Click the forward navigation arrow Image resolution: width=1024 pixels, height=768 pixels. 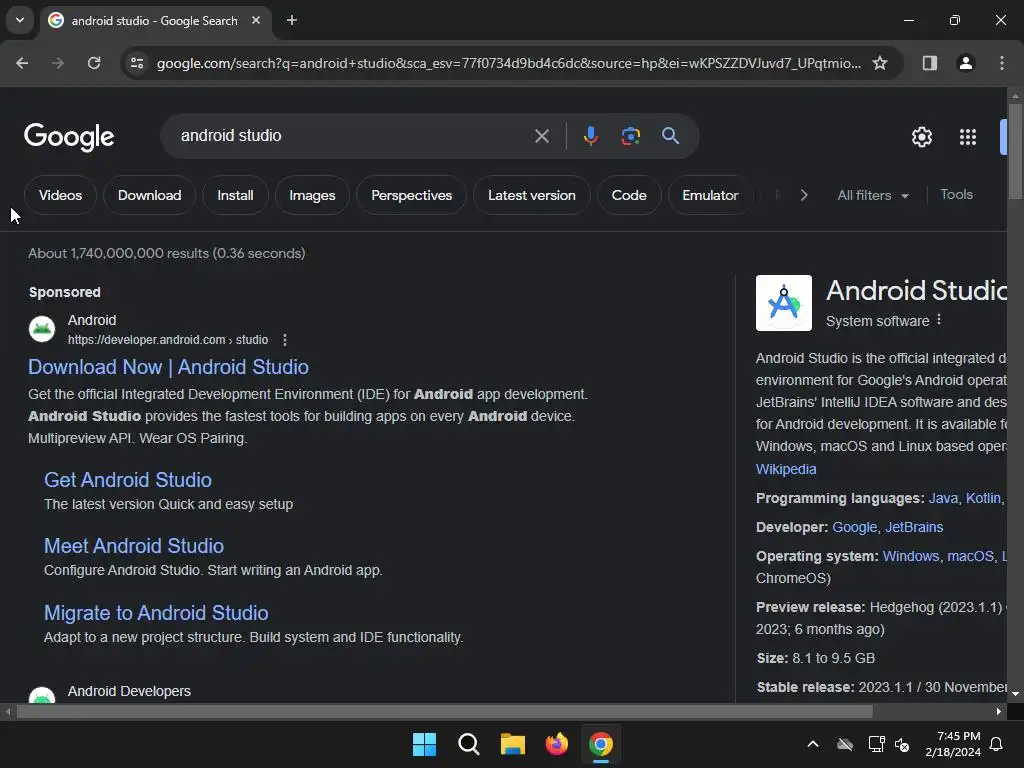point(58,63)
